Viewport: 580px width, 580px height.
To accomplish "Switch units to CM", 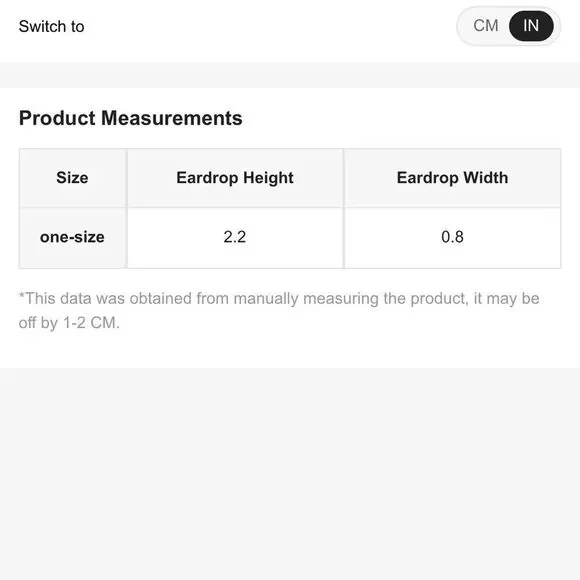I will (486, 26).
